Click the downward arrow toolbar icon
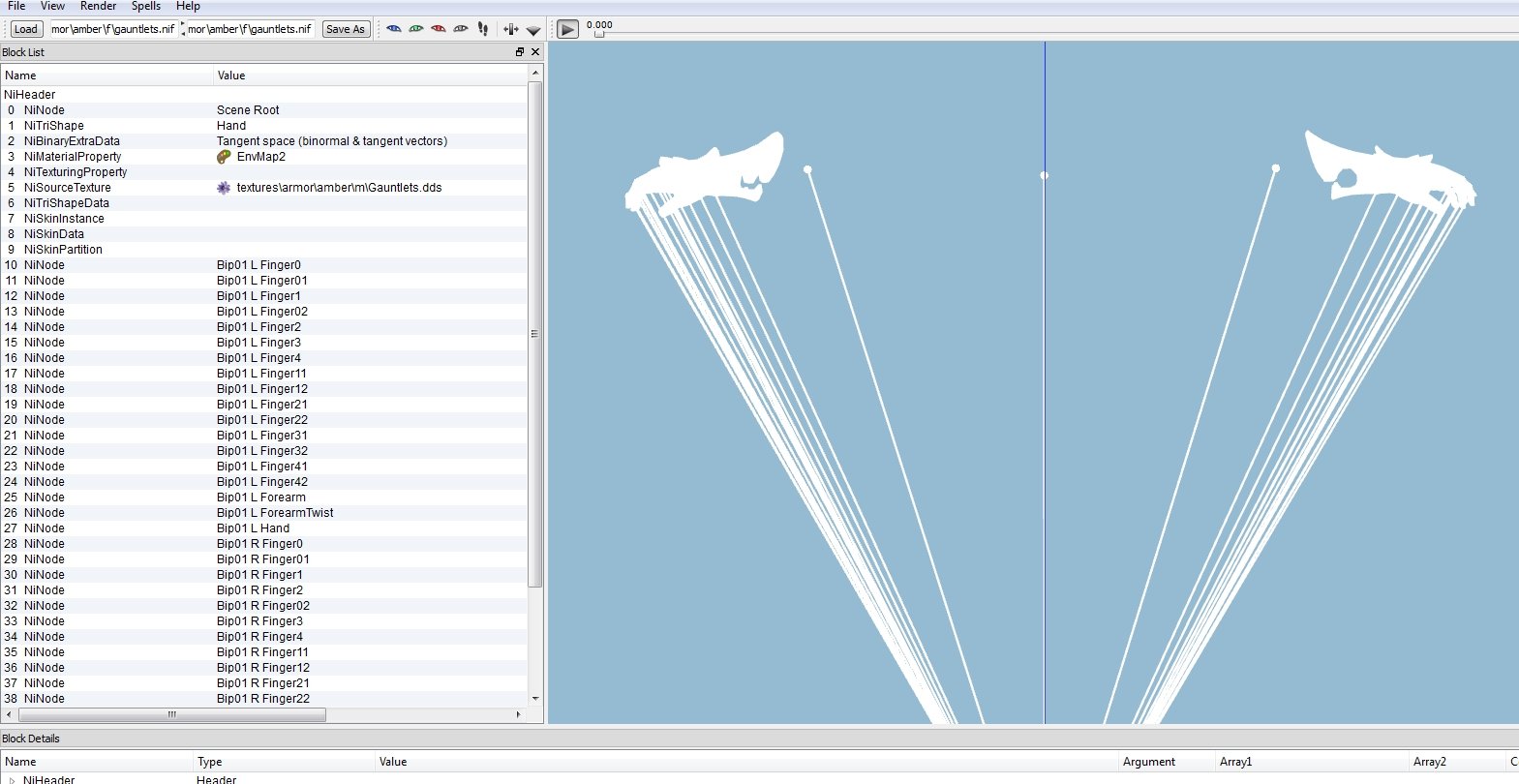 tap(533, 30)
